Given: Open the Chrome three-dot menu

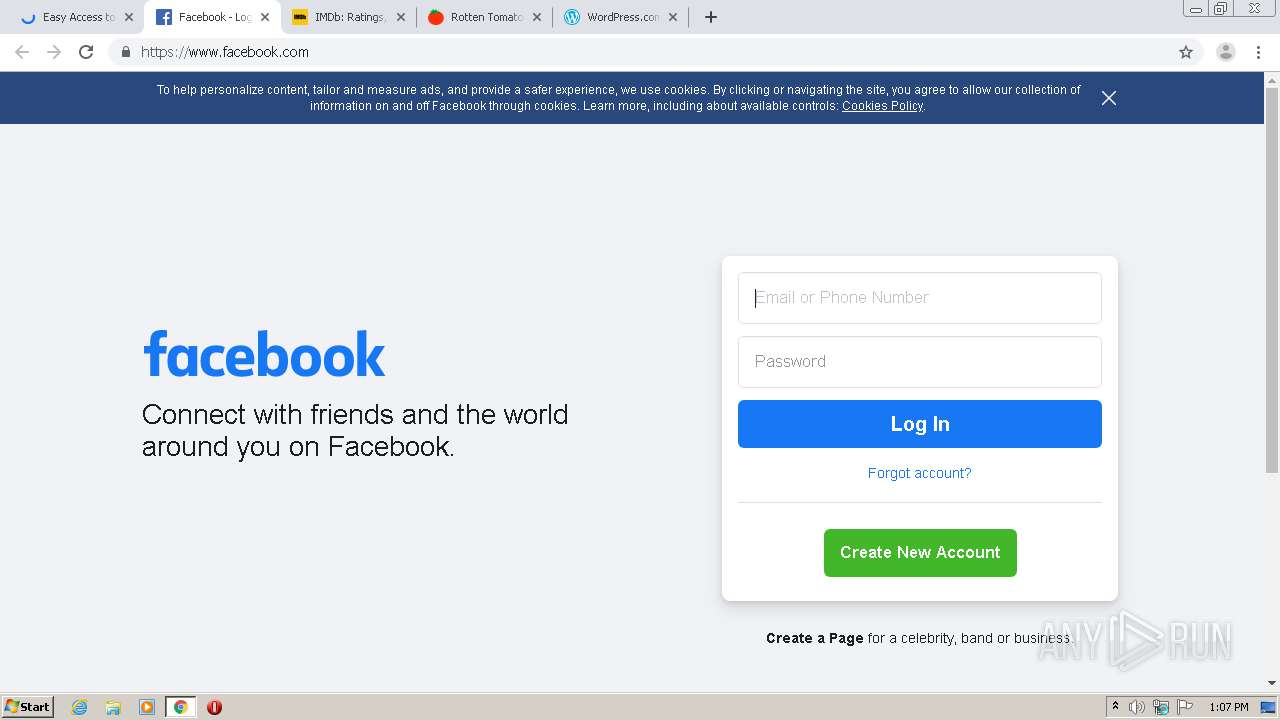Looking at the screenshot, I should [1258, 52].
